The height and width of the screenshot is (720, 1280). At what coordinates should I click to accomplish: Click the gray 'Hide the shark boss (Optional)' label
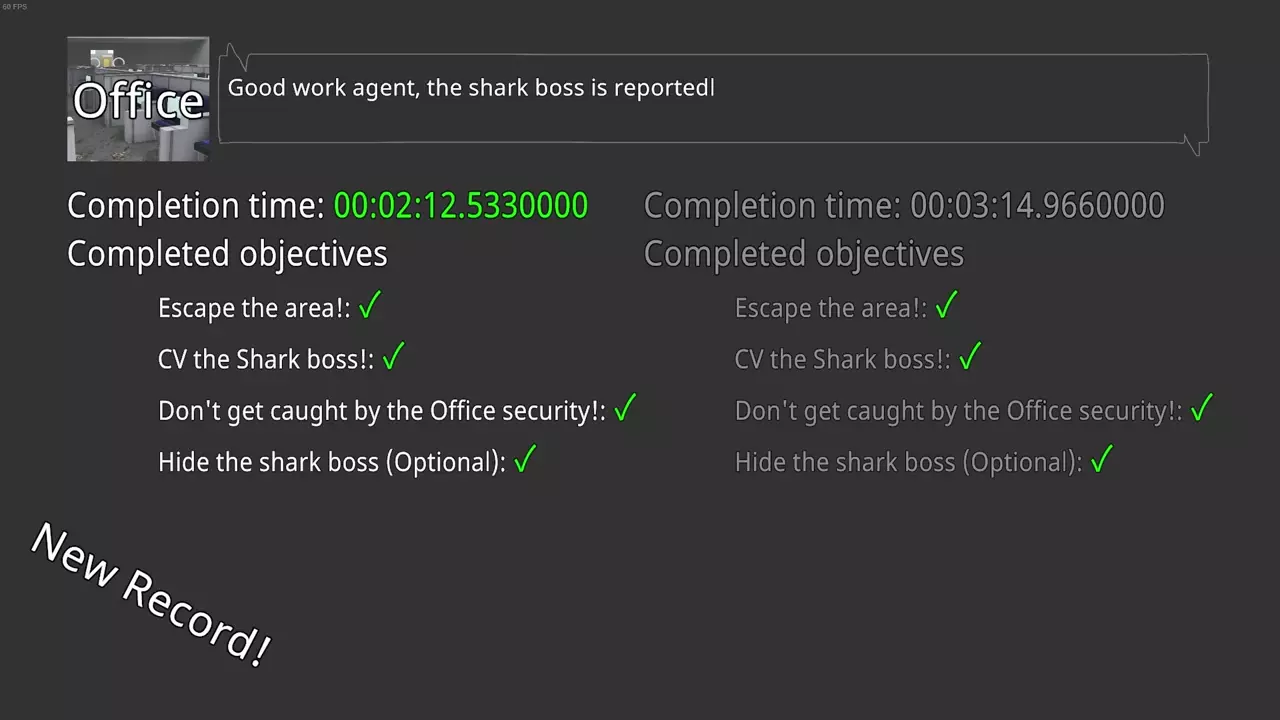908,462
